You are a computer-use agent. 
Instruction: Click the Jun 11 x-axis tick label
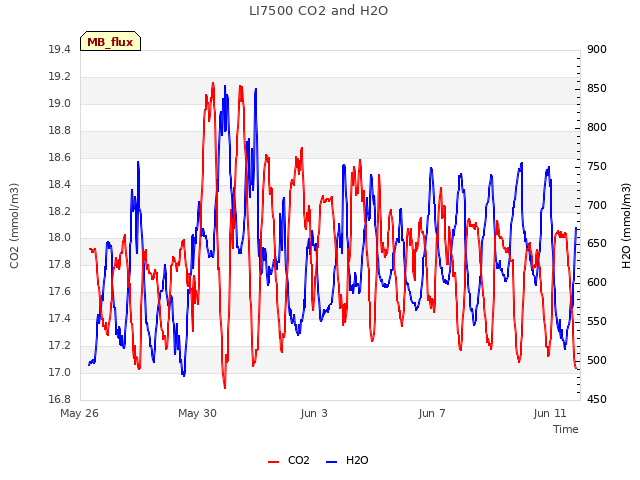550,413
